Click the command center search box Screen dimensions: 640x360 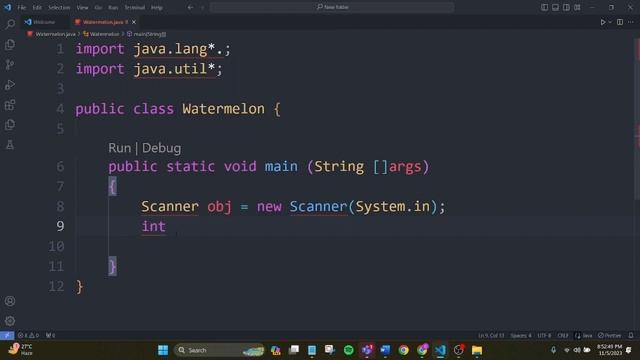pos(332,7)
